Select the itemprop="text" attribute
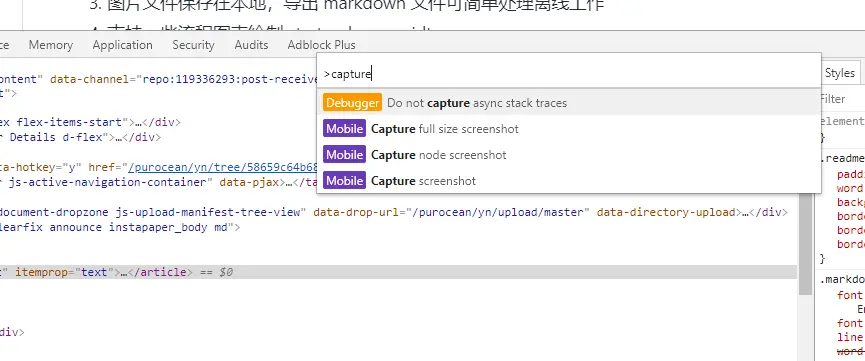The width and height of the screenshot is (865, 361). 64,272
